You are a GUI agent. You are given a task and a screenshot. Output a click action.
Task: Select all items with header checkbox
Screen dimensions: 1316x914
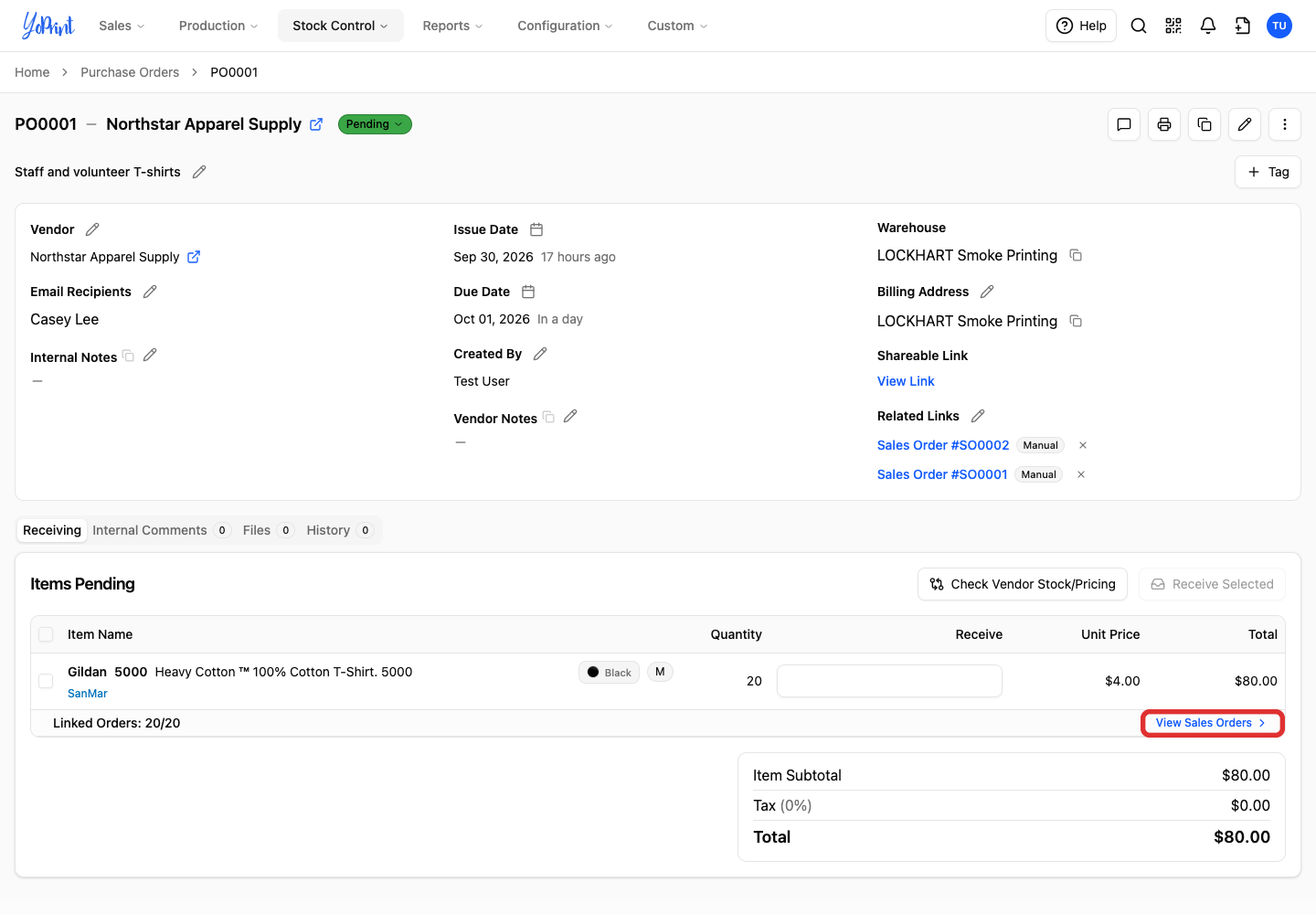pos(46,634)
